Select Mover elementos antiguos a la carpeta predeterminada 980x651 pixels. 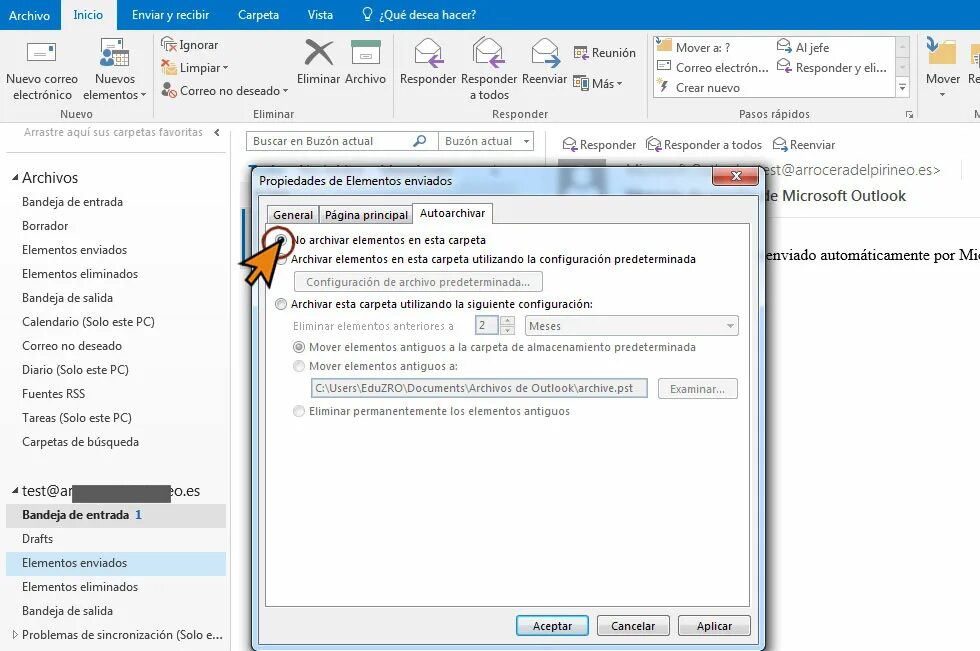299,347
